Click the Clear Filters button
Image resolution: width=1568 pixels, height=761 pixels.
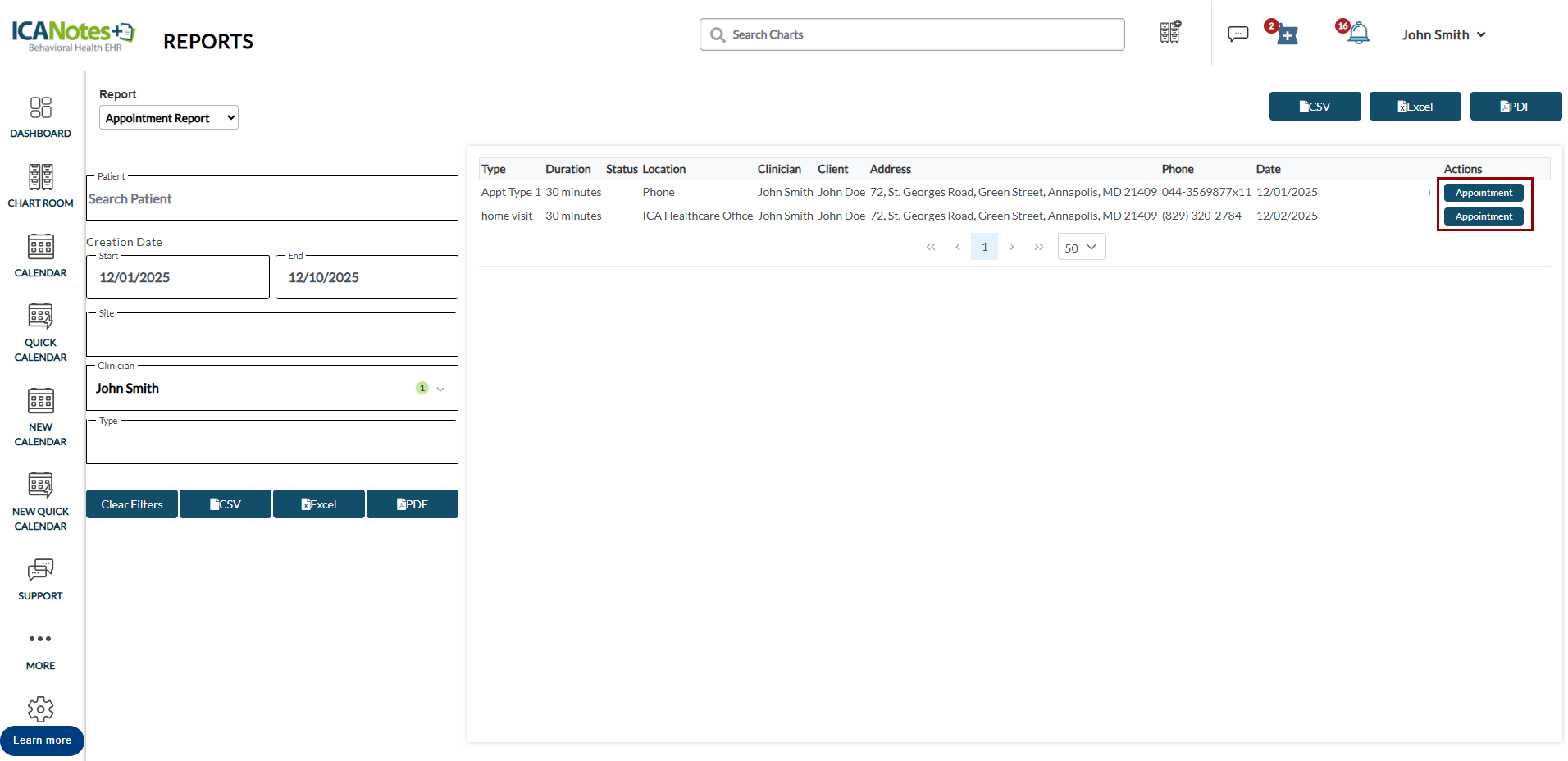[x=132, y=504]
